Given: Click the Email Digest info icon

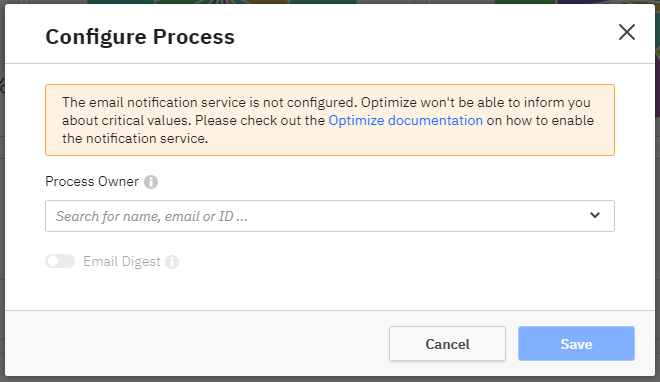Looking at the screenshot, I should pos(172,262).
